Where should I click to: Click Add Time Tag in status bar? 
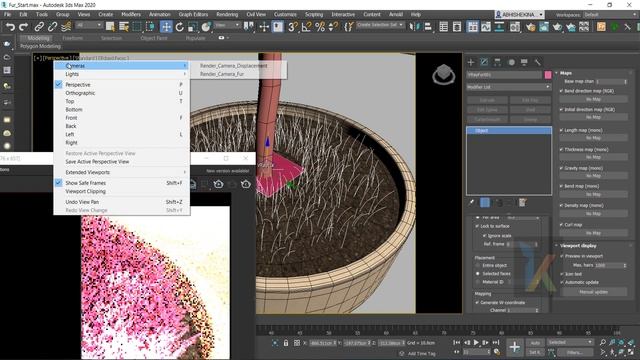[x=422, y=353]
